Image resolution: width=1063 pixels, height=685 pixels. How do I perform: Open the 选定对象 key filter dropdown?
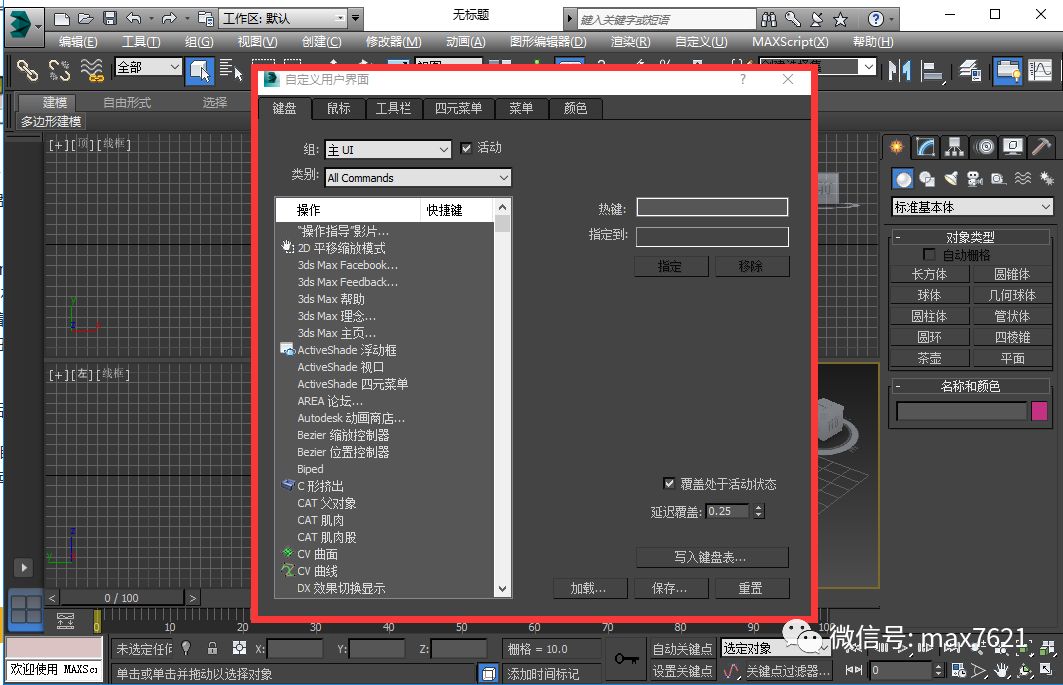pyautogui.click(x=775, y=648)
